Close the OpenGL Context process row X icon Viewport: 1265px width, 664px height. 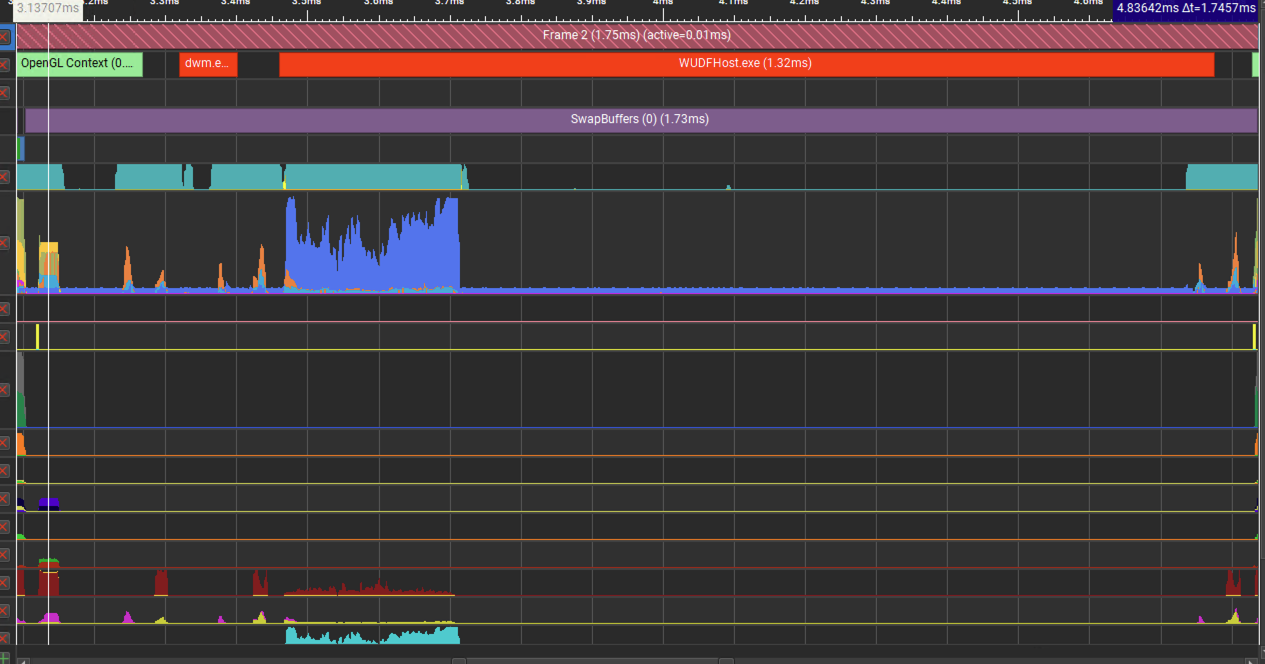5,65
